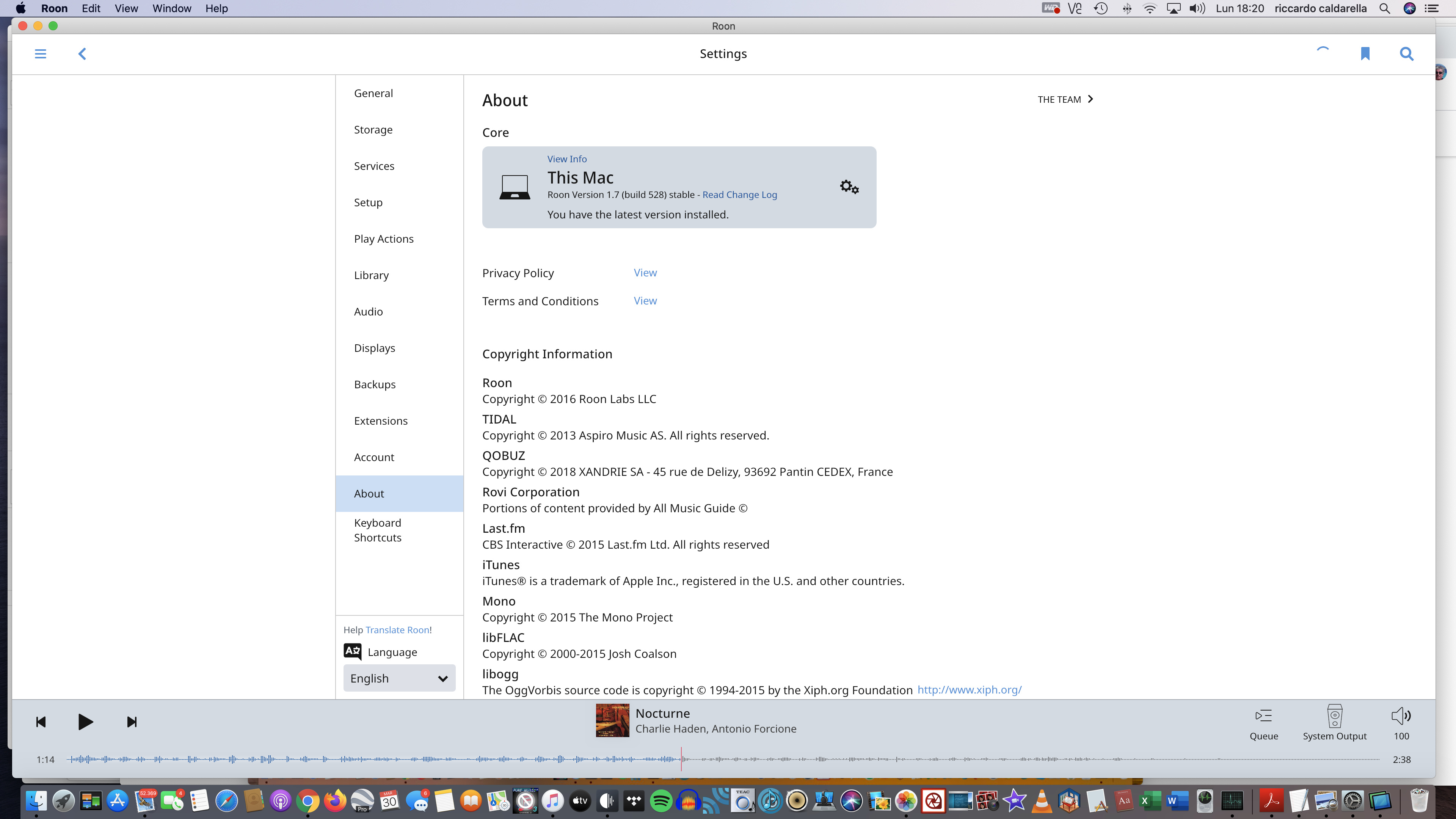Open the hamburger navigation menu
This screenshot has width=1456, height=819.
pos(41,54)
